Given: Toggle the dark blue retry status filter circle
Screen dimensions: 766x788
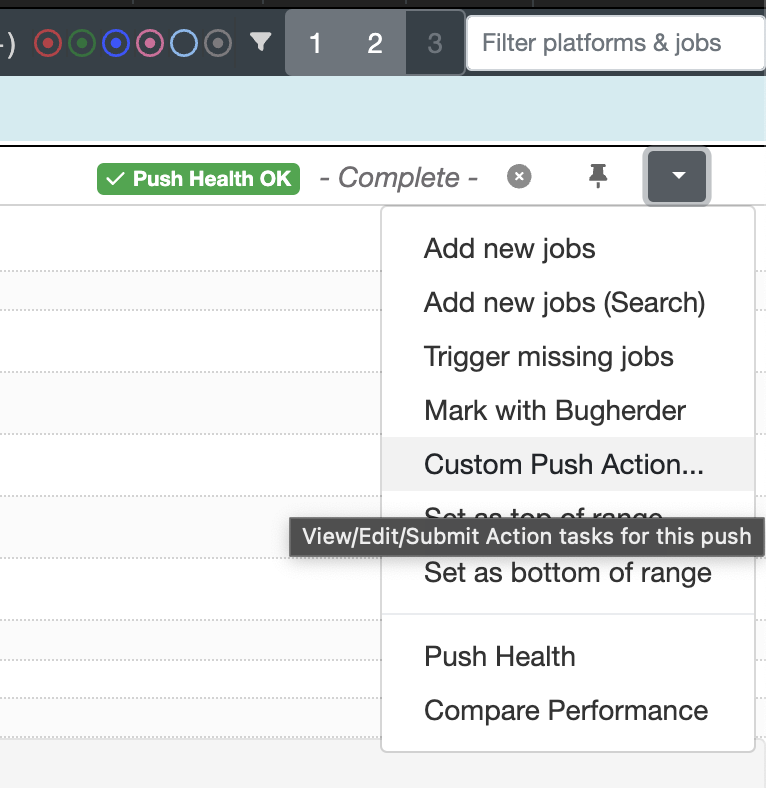Looking at the screenshot, I should coord(117,43).
